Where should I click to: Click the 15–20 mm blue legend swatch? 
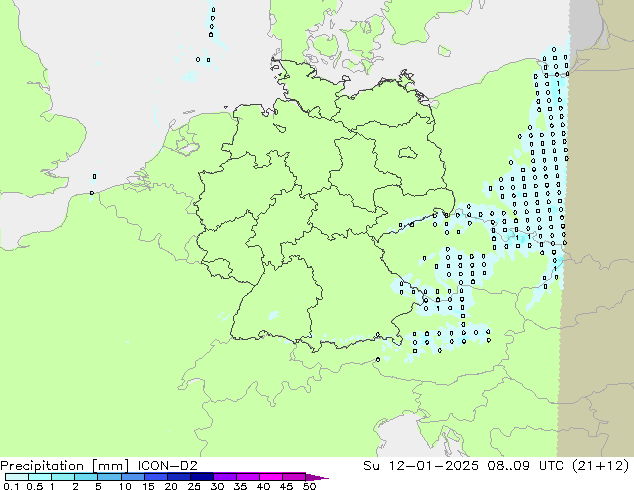coord(156,477)
